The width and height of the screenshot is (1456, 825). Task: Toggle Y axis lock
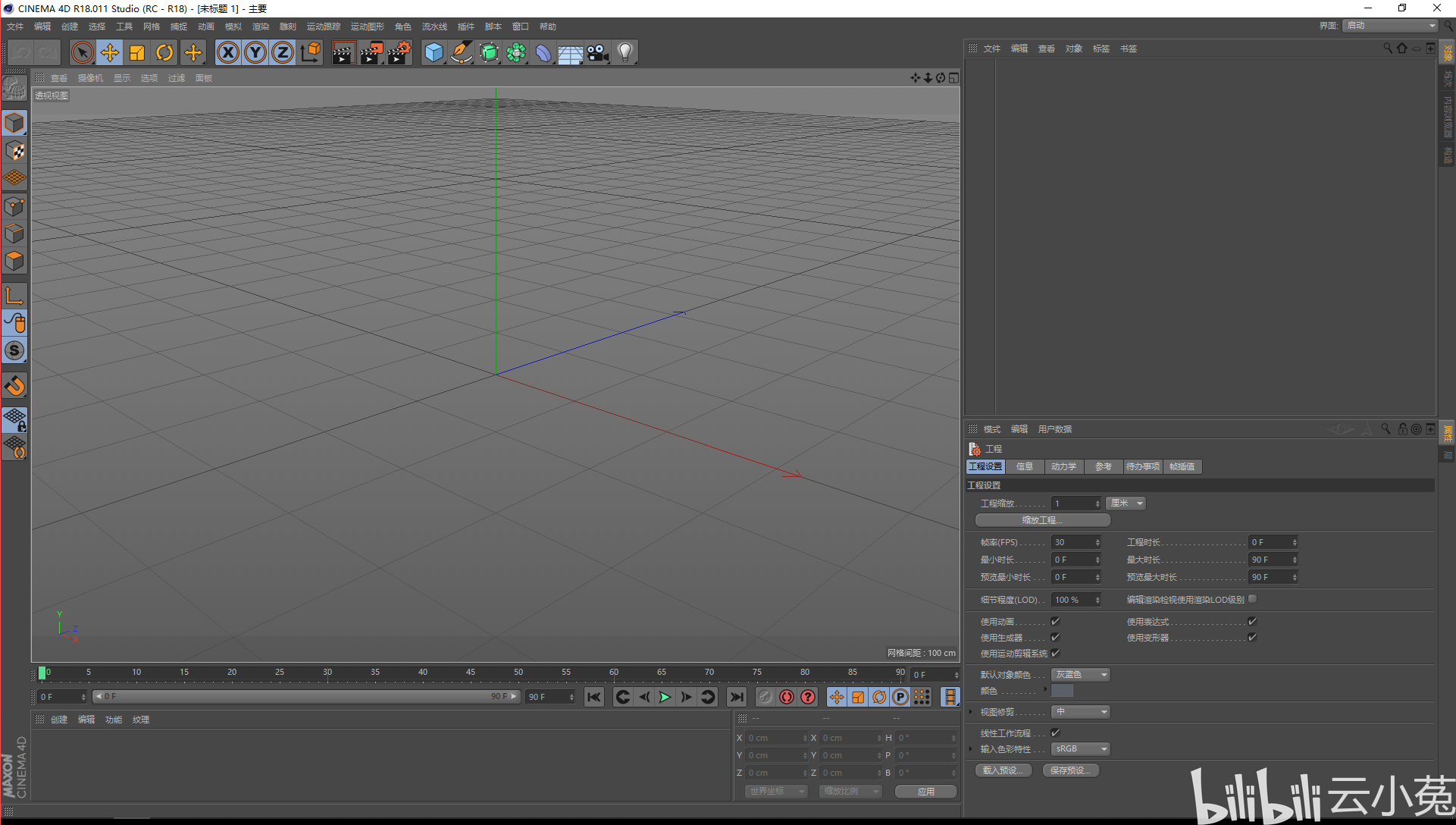pyautogui.click(x=255, y=52)
